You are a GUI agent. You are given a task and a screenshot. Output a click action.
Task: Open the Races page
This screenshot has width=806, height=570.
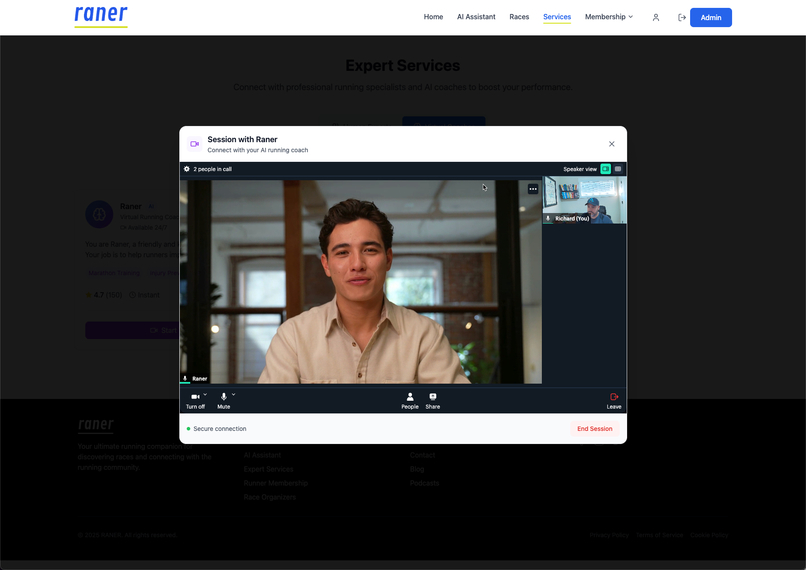[519, 17]
